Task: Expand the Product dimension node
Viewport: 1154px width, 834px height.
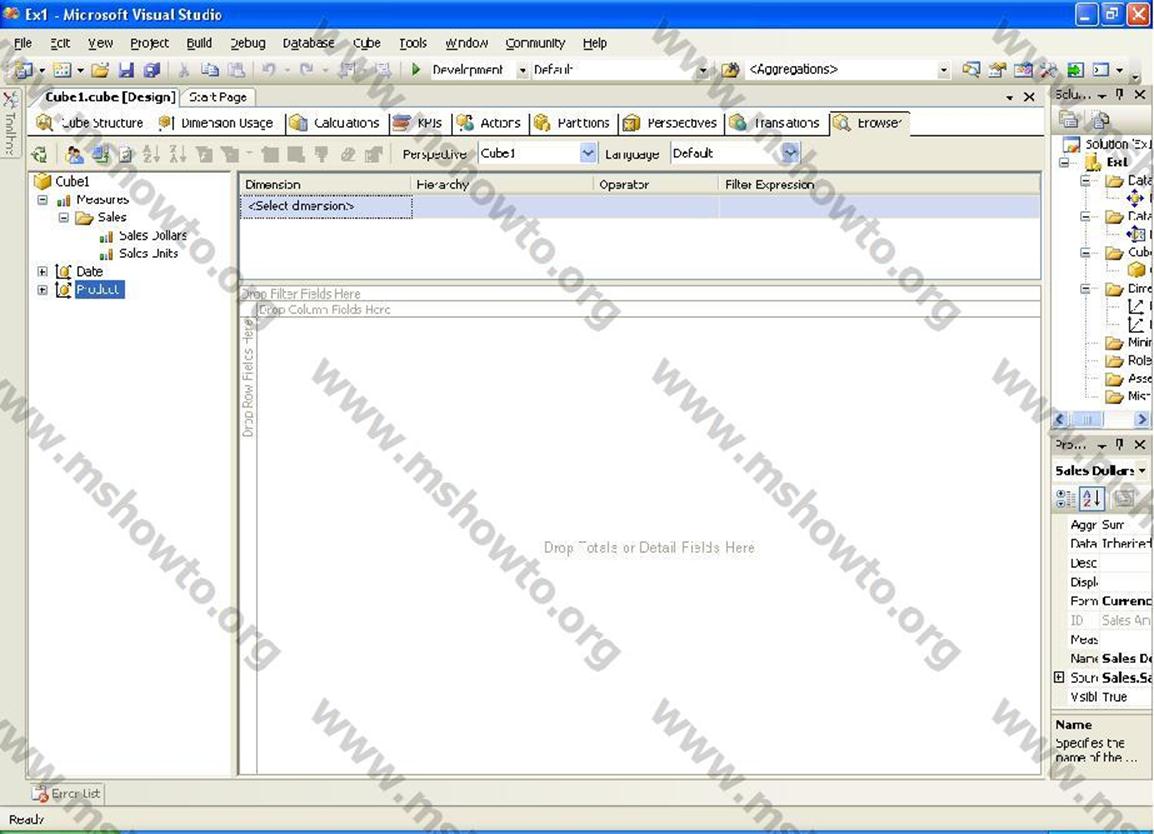Action: pos(43,290)
